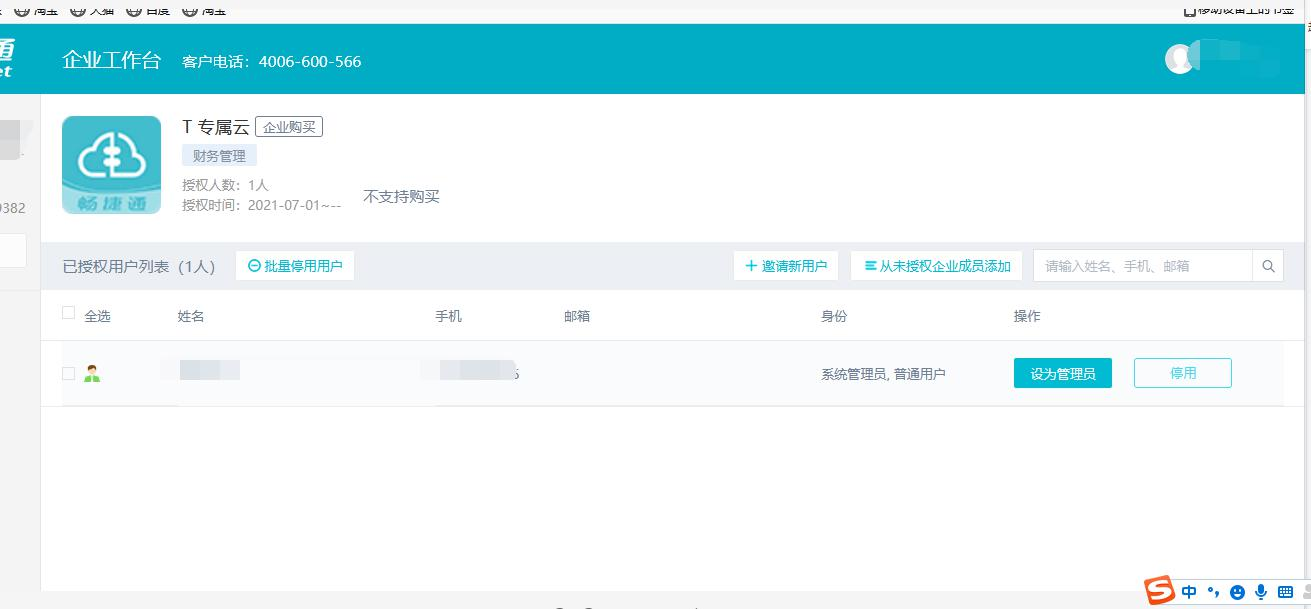Click the 畅捷通 T专属云 app icon
This screenshot has width=1311, height=609.
click(x=111, y=165)
